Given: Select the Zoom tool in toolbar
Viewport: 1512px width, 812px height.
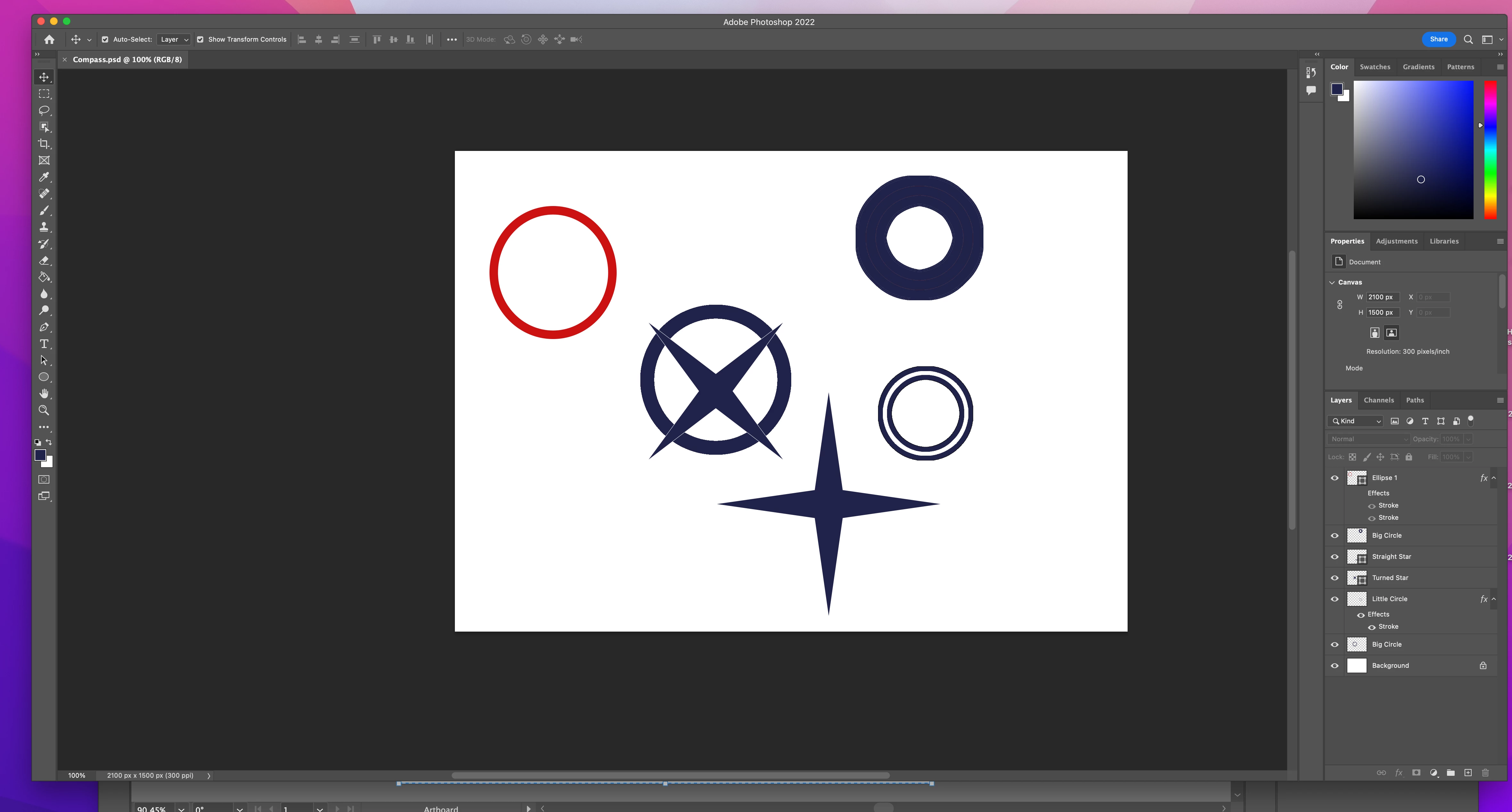Looking at the screenshot, I should click(44, 410).
